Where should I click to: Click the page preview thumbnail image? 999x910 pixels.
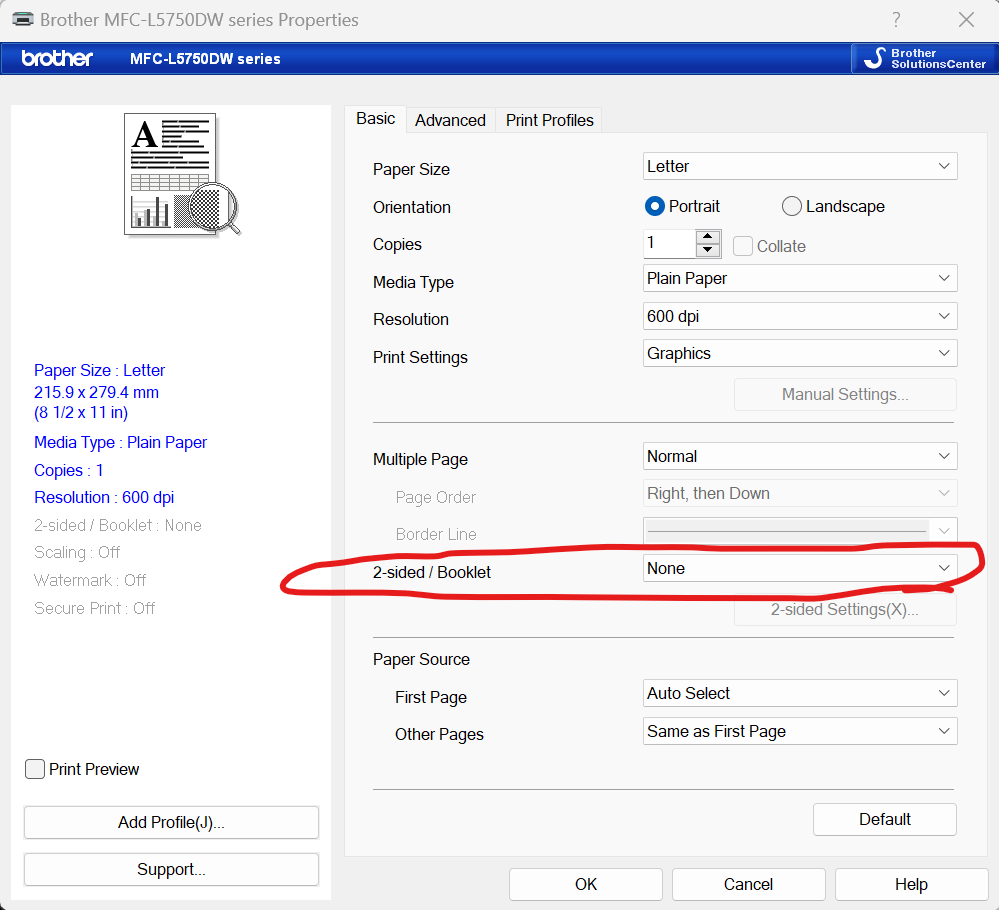click(182, 175)
